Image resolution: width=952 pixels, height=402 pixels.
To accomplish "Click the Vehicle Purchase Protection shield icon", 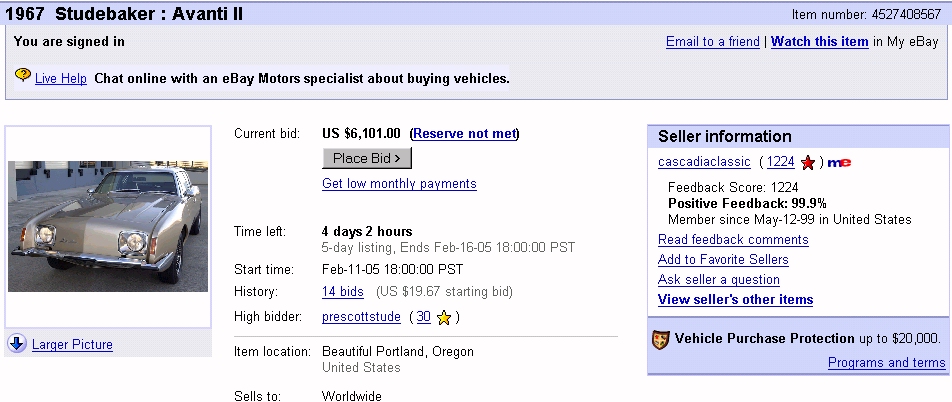I will point(661,339).
